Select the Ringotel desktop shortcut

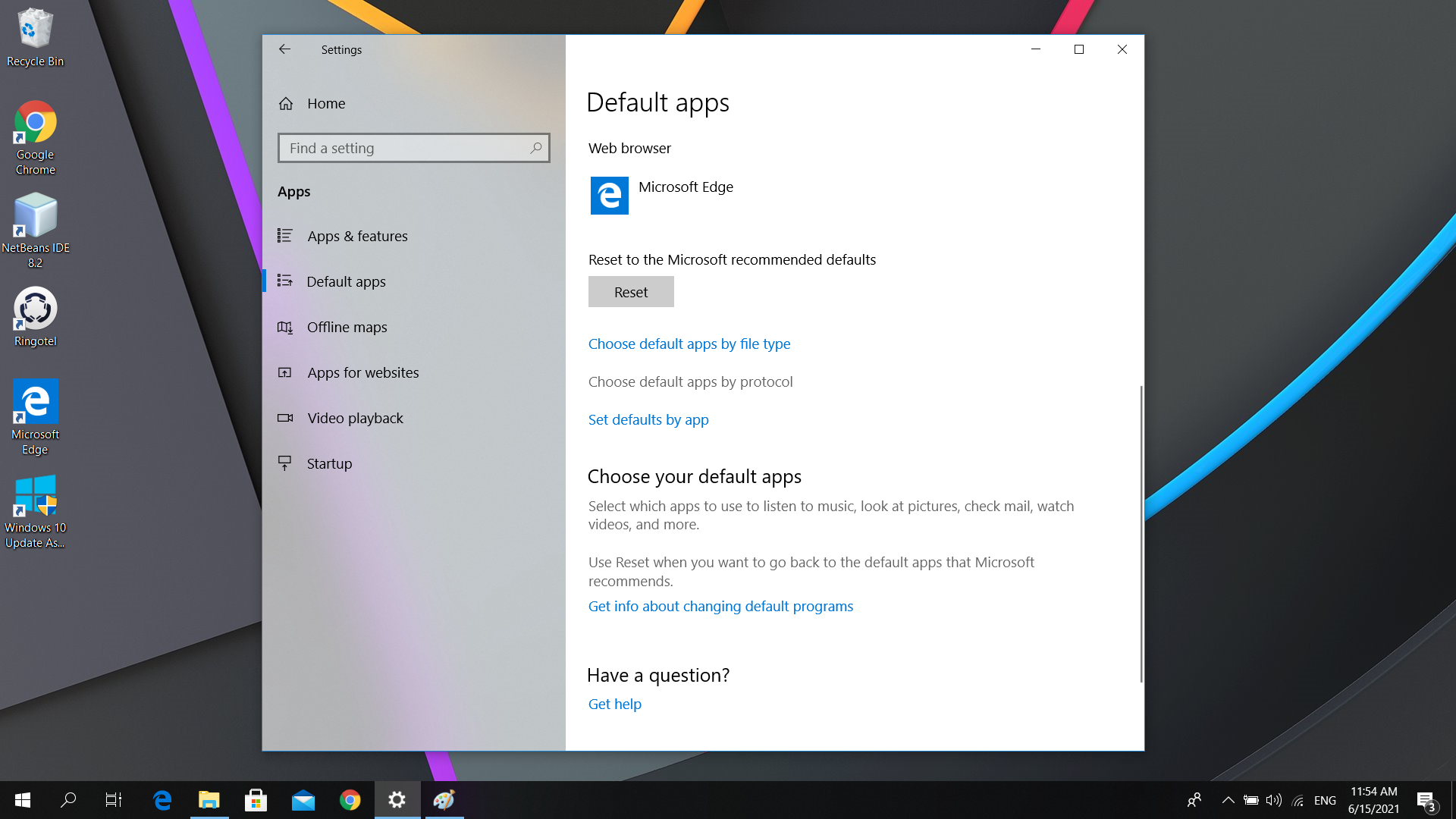[x=35, y=317]
